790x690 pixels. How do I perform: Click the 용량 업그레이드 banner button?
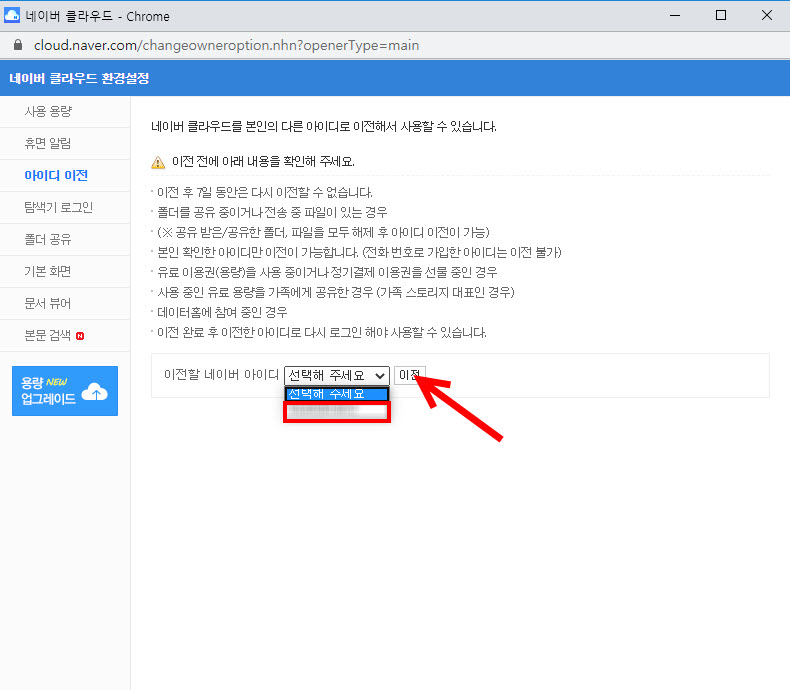65,391
